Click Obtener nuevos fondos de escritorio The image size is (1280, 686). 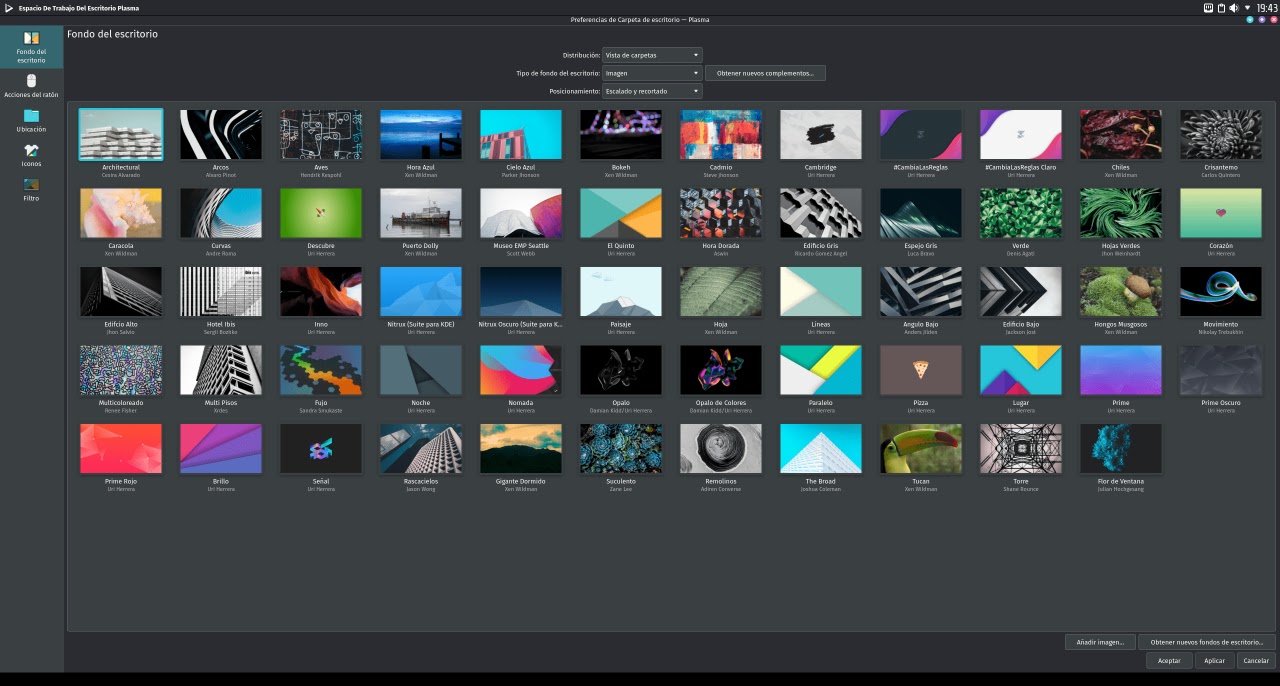[x=1207, y=642]
